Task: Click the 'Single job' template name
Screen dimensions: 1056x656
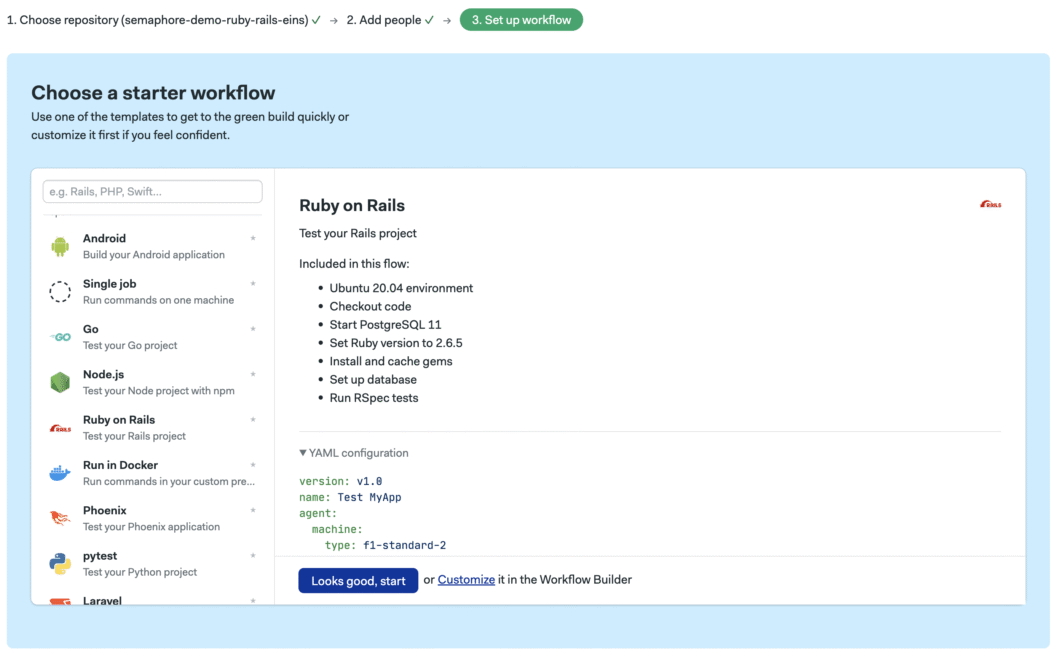Action: [110, 284]
